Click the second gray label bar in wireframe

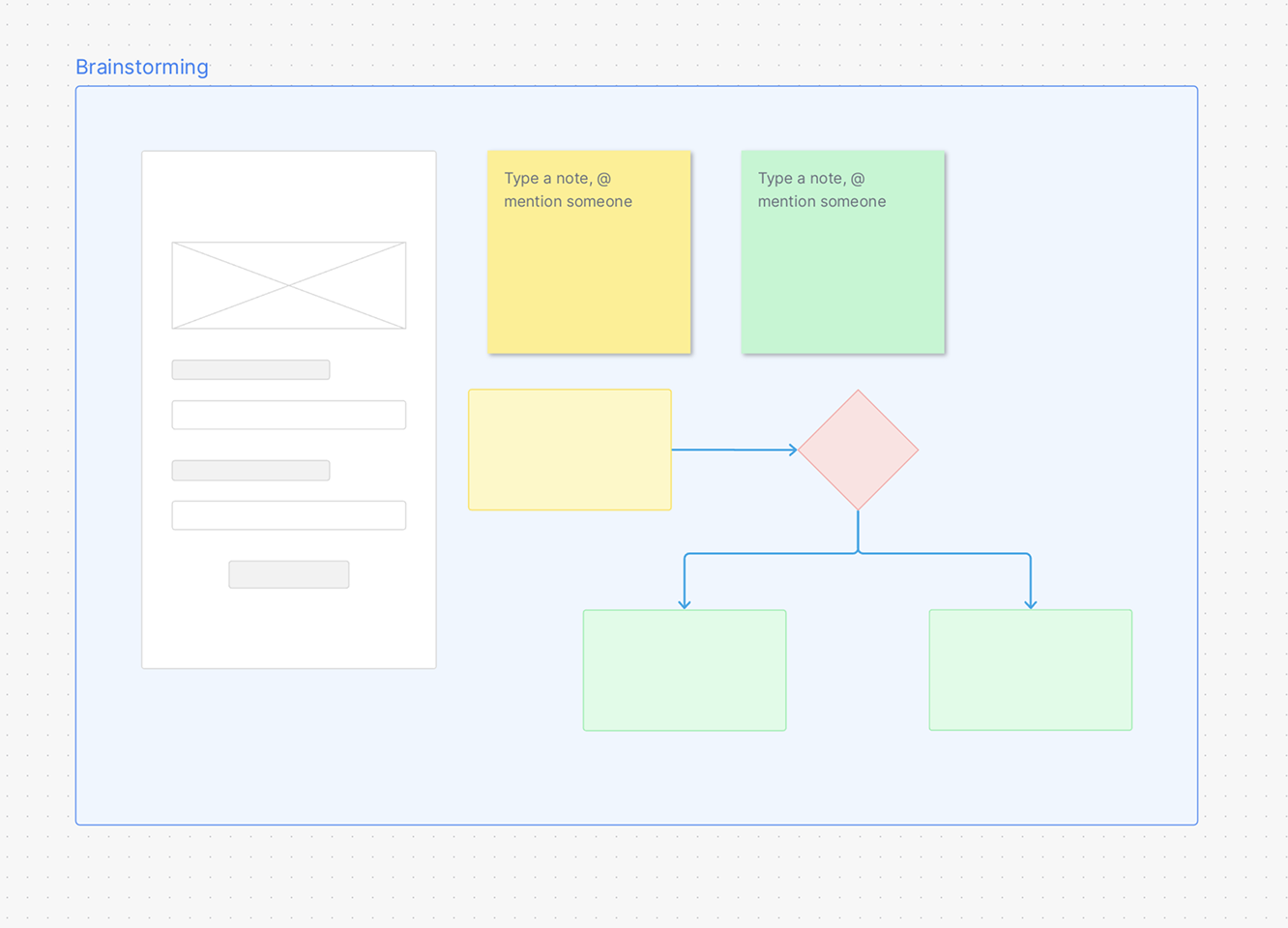pos(250,471)
